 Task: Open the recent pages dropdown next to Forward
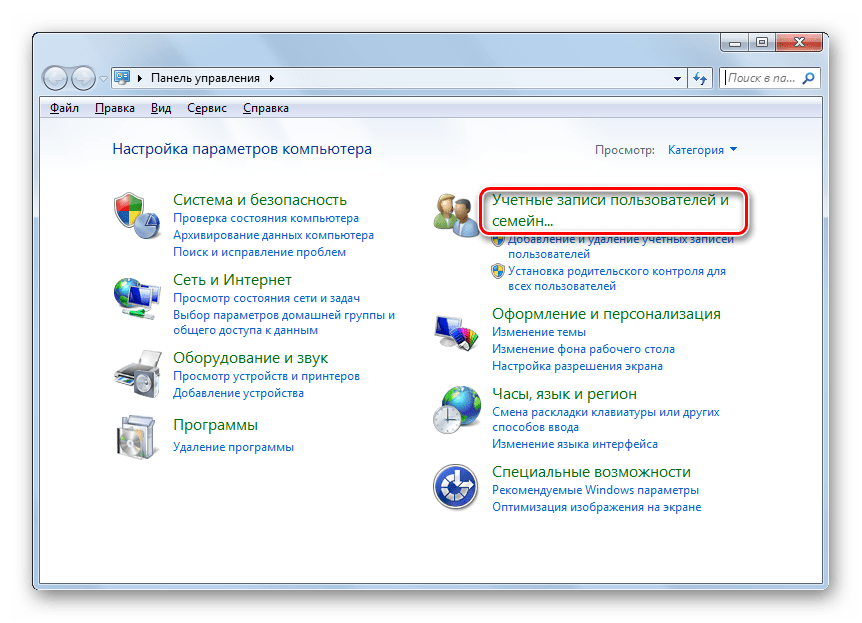103,79
